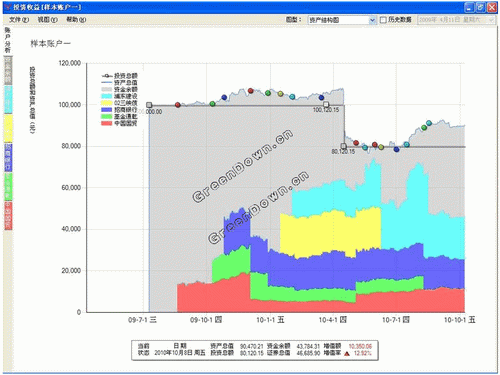
Task: Click the square marker labeled 100,120.15
Action: click(x=326, y=105)
